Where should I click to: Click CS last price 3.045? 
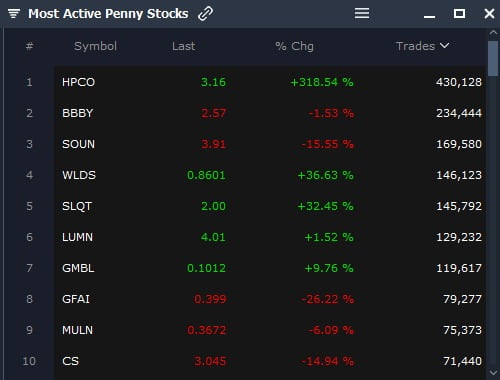pyautogui.click(x=210, y=361)
